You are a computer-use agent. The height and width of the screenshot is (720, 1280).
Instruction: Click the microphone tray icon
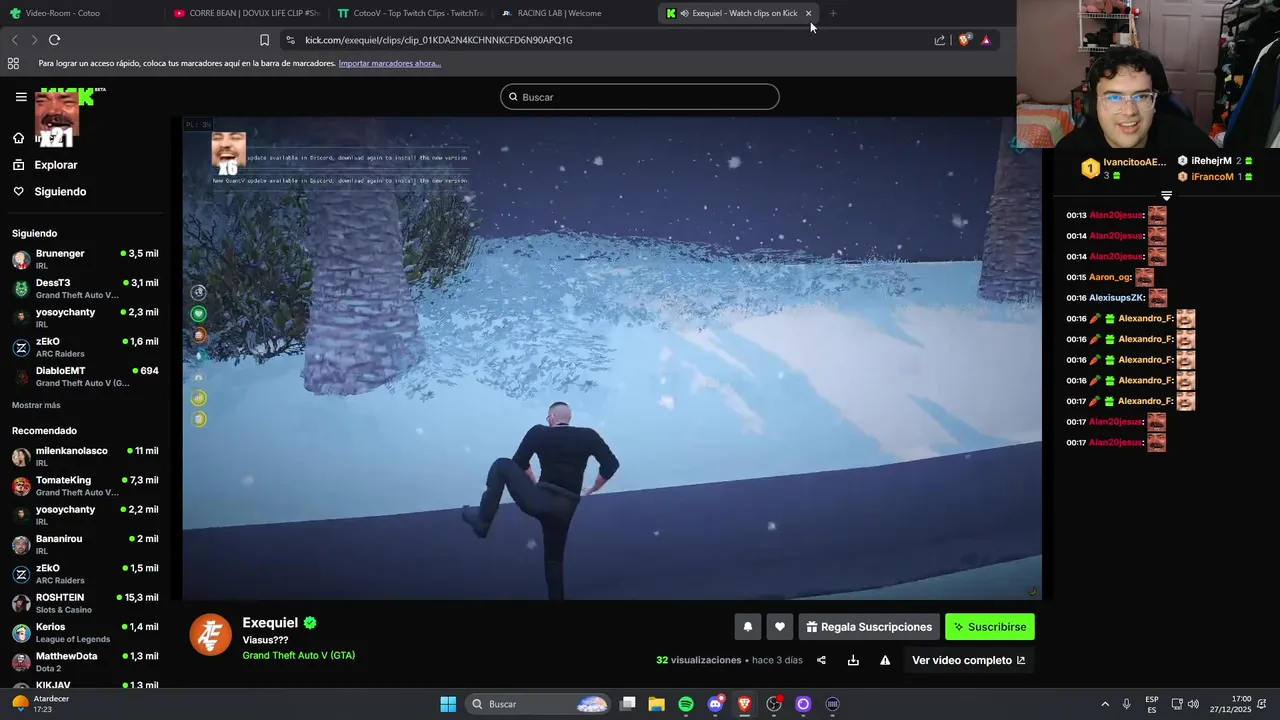[x=1127, y=704]
